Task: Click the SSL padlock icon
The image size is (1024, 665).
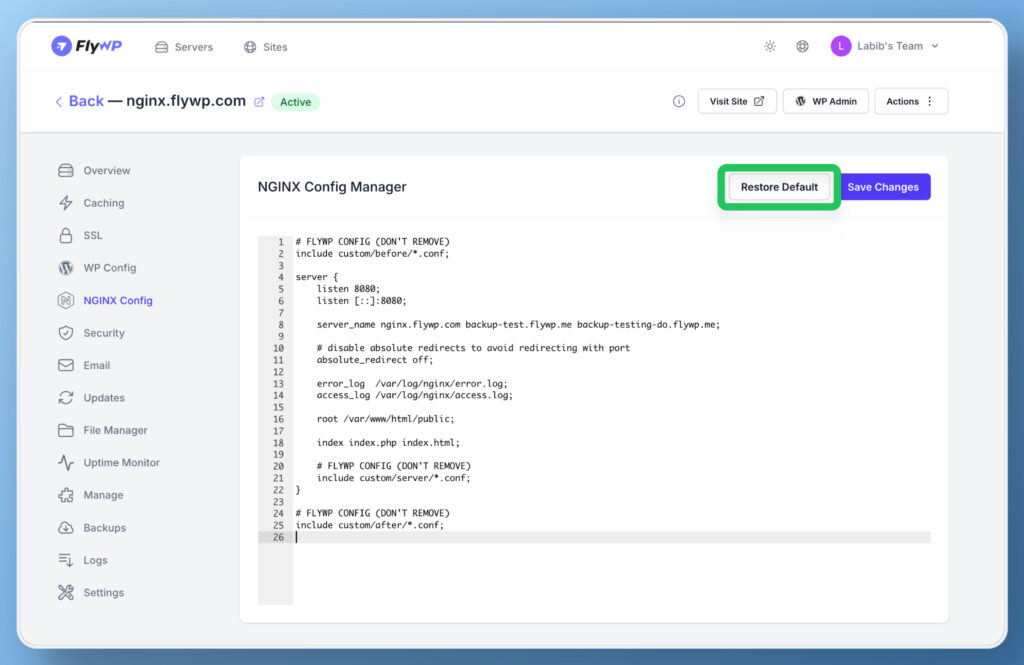Action: coord(65,235)
